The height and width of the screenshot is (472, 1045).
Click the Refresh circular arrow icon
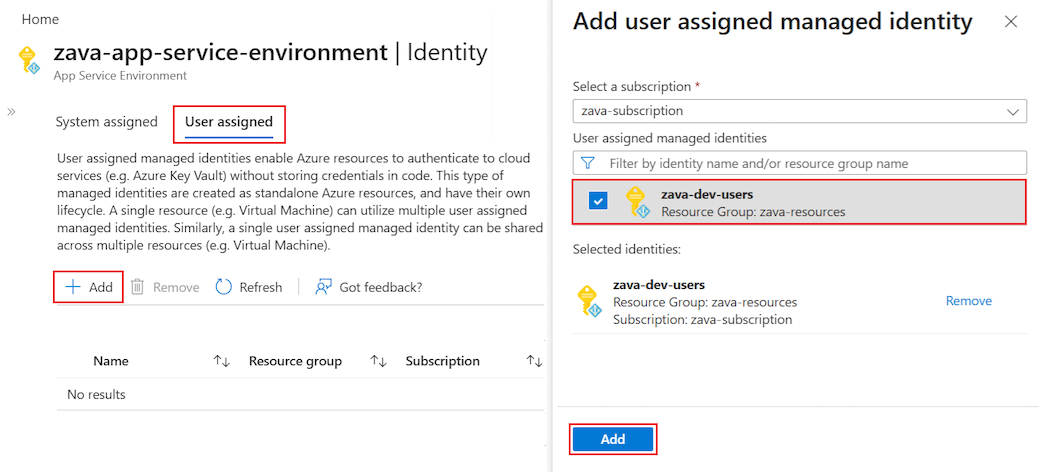click(224, 287)
